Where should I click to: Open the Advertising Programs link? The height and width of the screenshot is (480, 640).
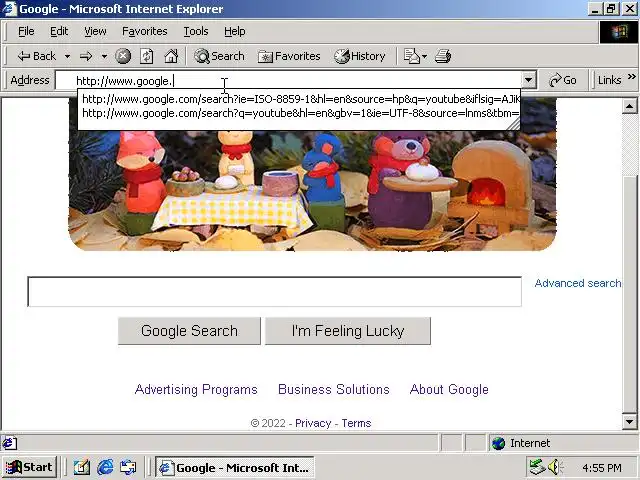pyautogui.click(x=196, y=389)
